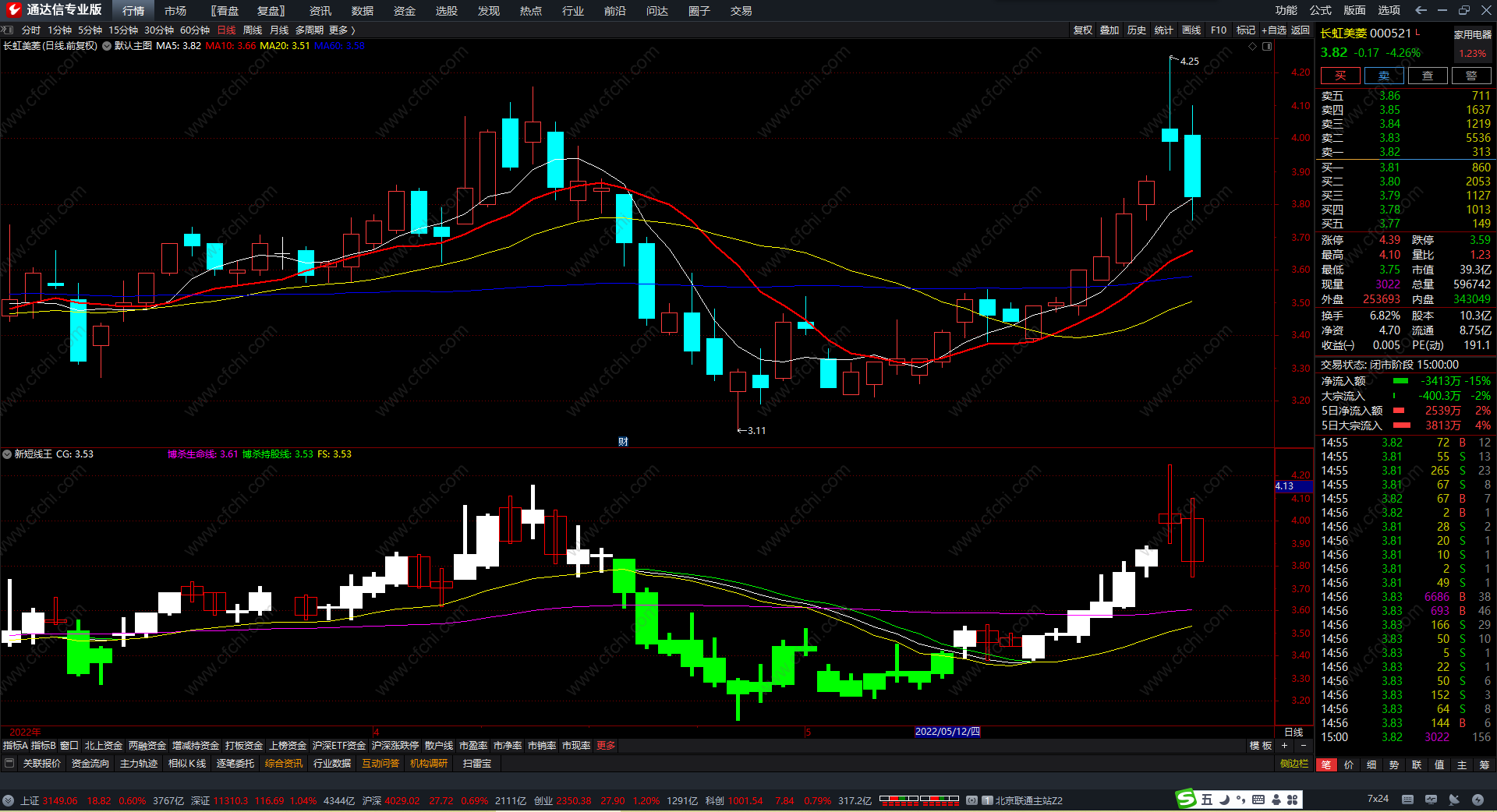Click the 侧边栏 sidebar toggle label
Viewport: 1497px width, 812px height.
tap(1294, 764)
